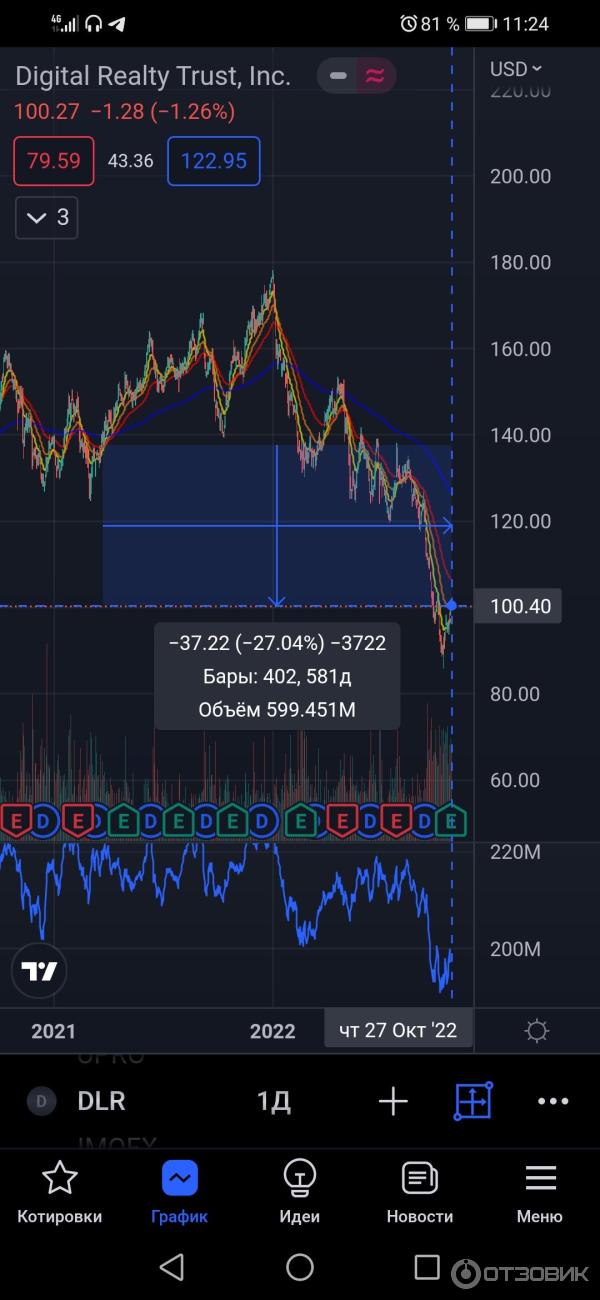This screenshot has width=600, height=1300.
Task: Tap the Digital Realty Trust, Inc. title
Action: 153,75
